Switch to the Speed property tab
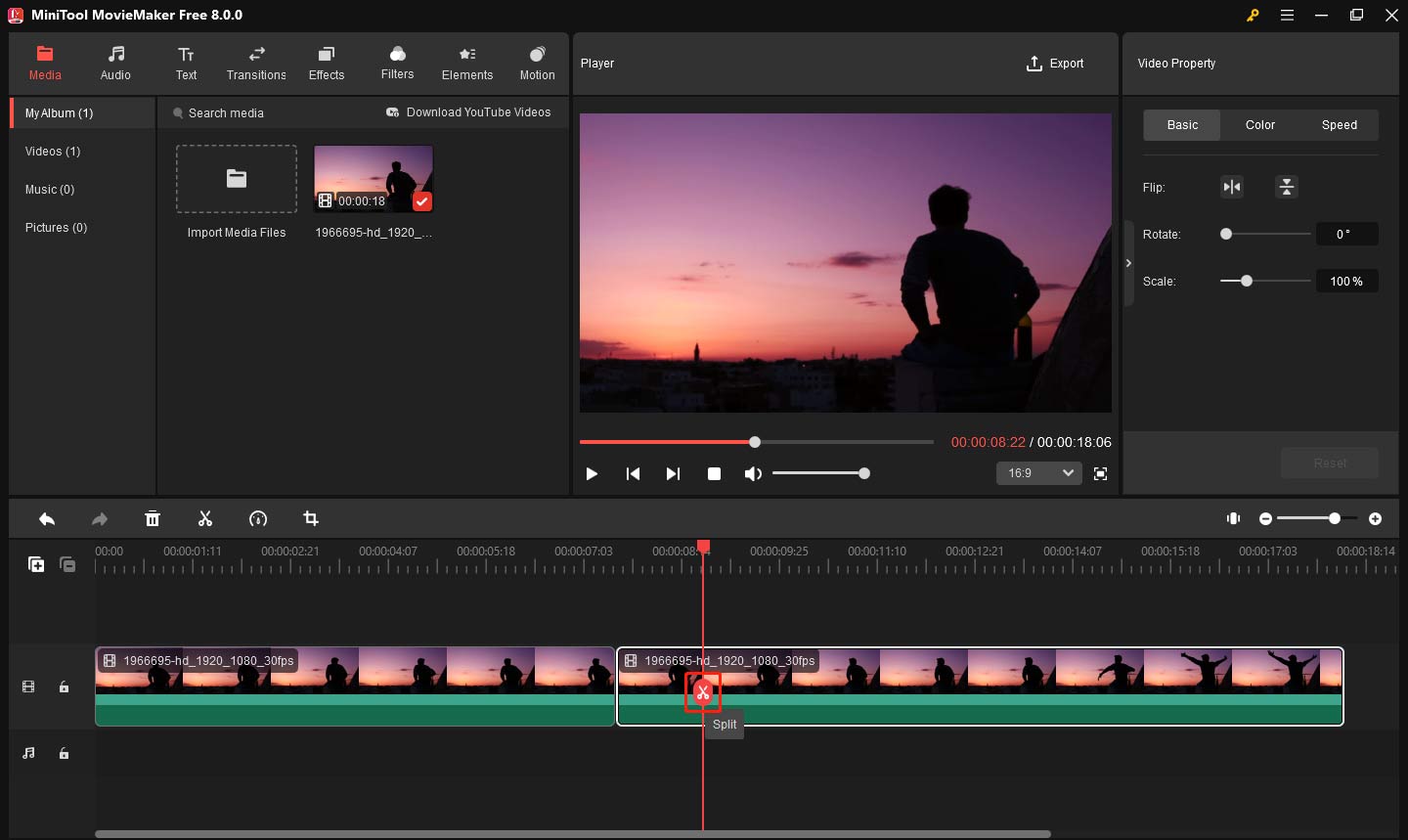Viewport: 1408px width, 840px height. (x=1340, y=125)
